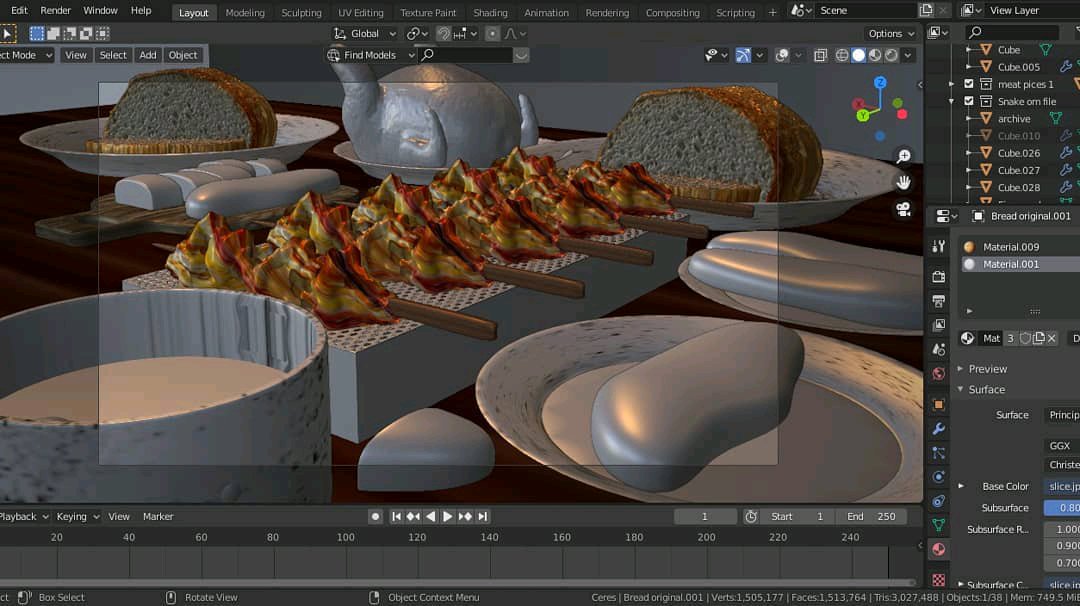Open the Find Models dropdown
The width and height of the screenshot is (1080, 606).
[371, 55]
